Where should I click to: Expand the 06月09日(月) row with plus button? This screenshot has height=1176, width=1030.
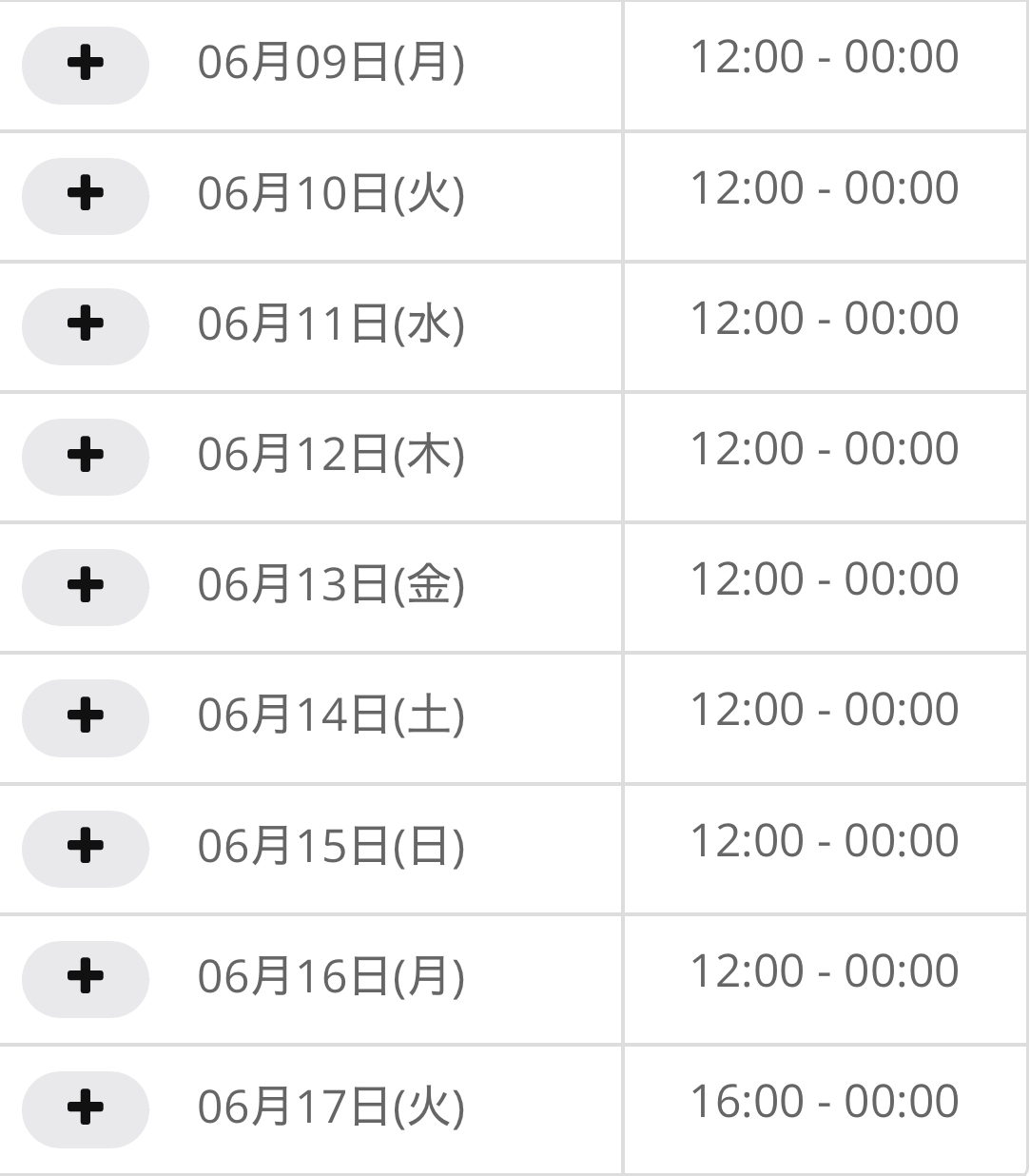(x=86, y=65)
